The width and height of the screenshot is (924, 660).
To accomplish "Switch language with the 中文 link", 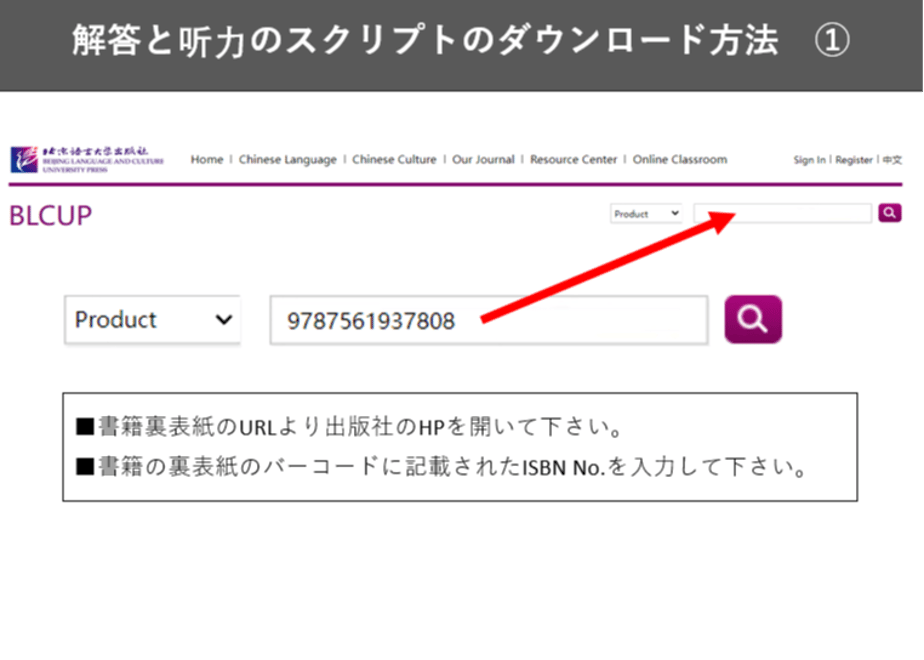I will (x=892, y=160).
